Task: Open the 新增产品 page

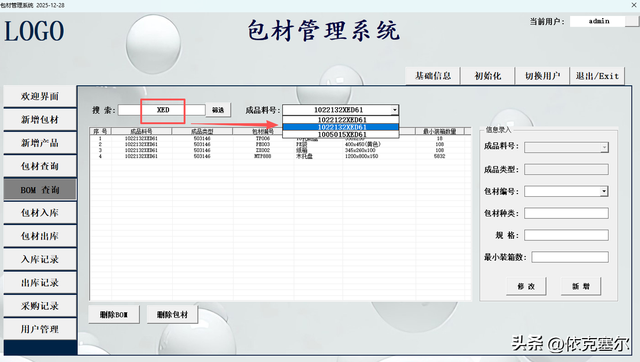Action: [40, 143]
